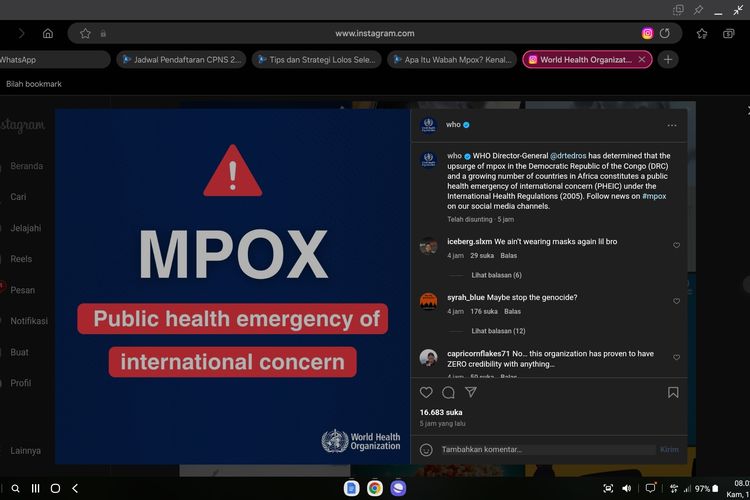Toggle like on iceberg.slxm's comment

coord(676,245)
